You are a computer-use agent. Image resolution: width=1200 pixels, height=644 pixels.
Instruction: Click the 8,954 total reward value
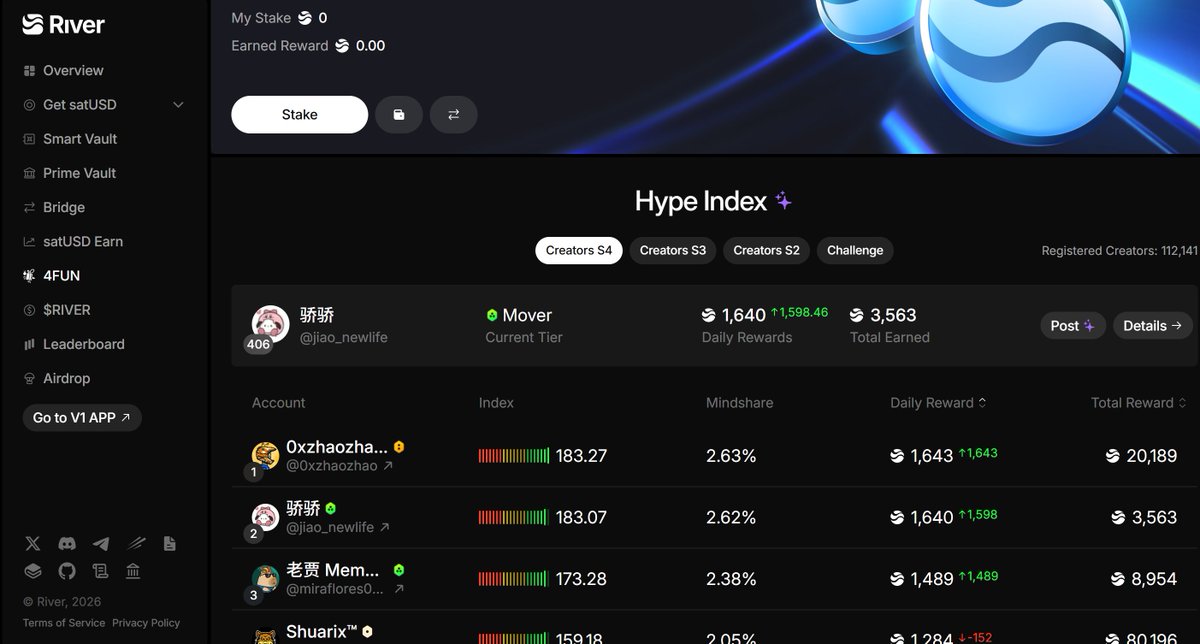(x=1156, y=579)
